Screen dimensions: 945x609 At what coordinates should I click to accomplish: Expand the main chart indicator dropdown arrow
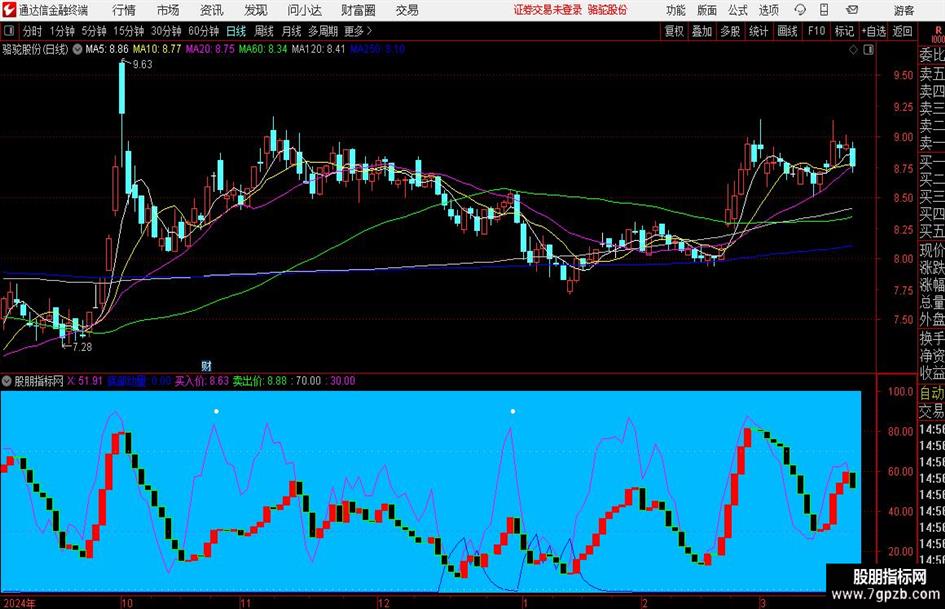coord(77,49)
